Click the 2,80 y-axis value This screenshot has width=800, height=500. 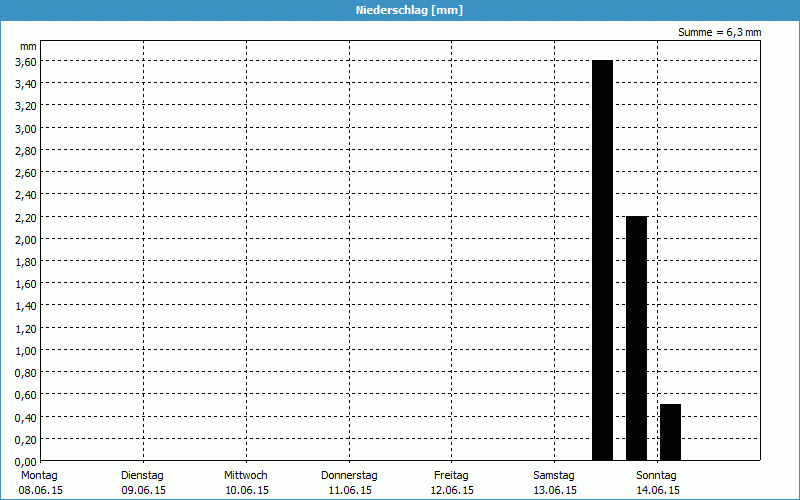tap(26, 151)
